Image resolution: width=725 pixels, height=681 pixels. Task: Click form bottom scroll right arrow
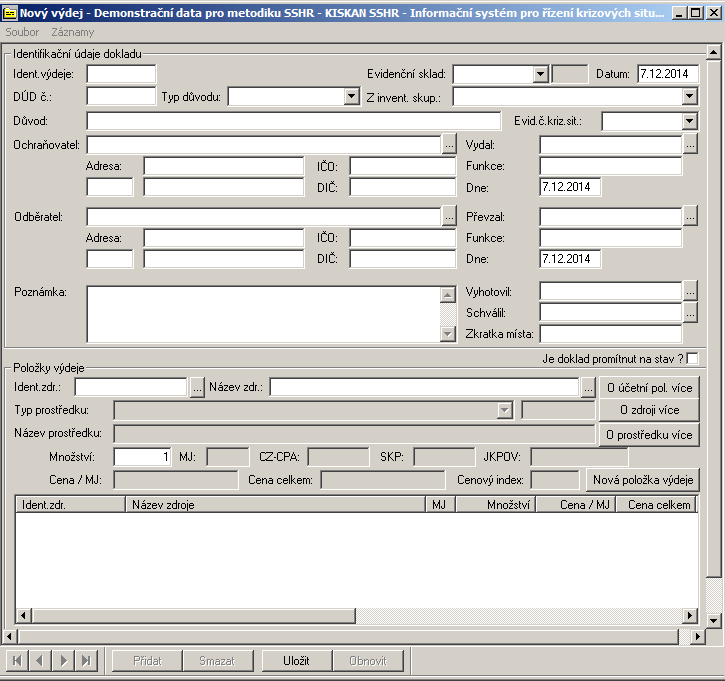(698, 637)
